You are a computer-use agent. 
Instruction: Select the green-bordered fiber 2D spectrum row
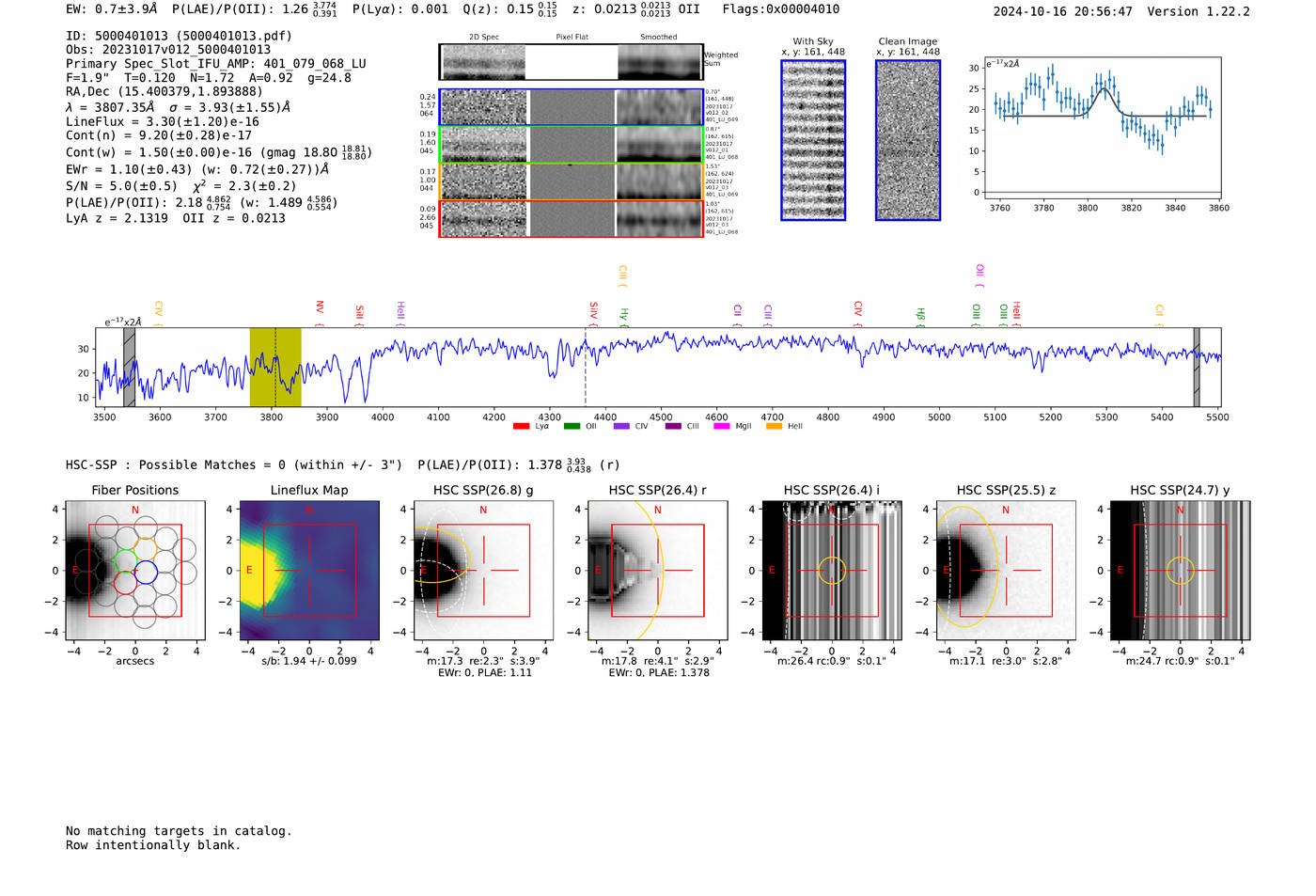[x=571, y=145]
